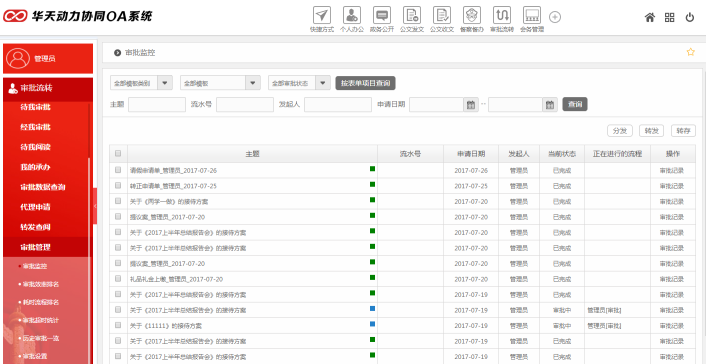Viewport: 706px width, 364px height.
Task: Click the 按表单项目查询 button
Action: (365, 83)
